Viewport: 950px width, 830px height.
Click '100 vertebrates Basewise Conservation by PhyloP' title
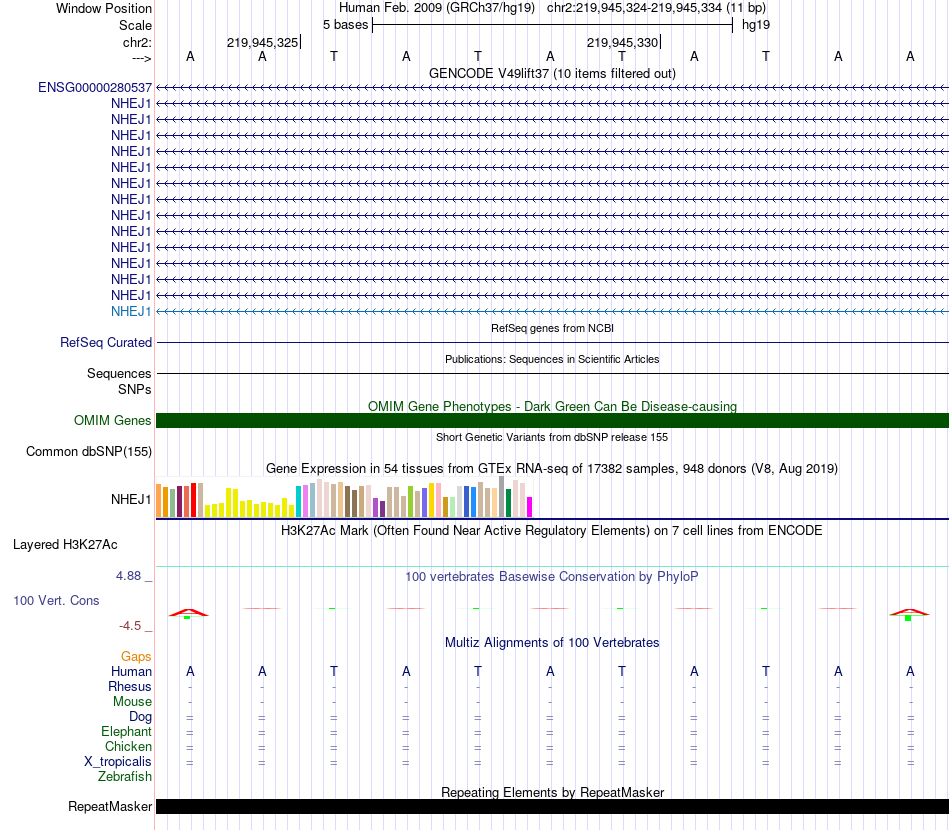point(552,577)
